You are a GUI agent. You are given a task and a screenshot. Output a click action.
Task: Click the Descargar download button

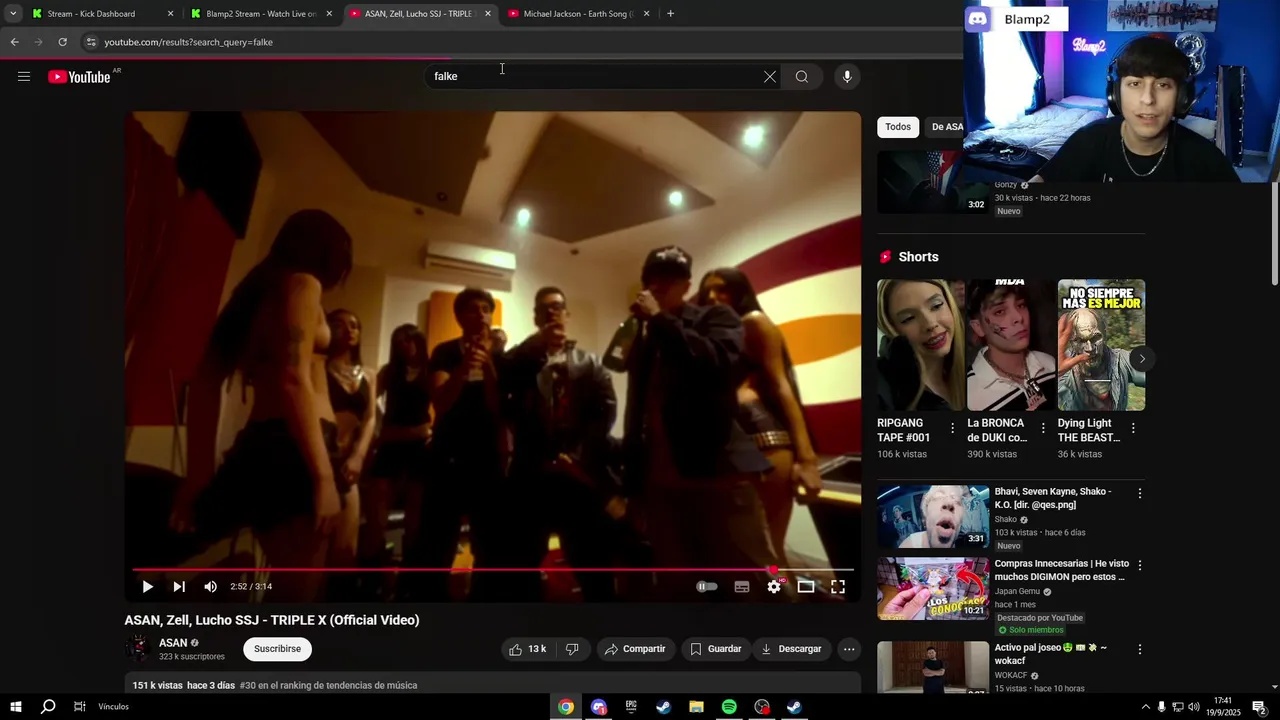tap(791, 649)
